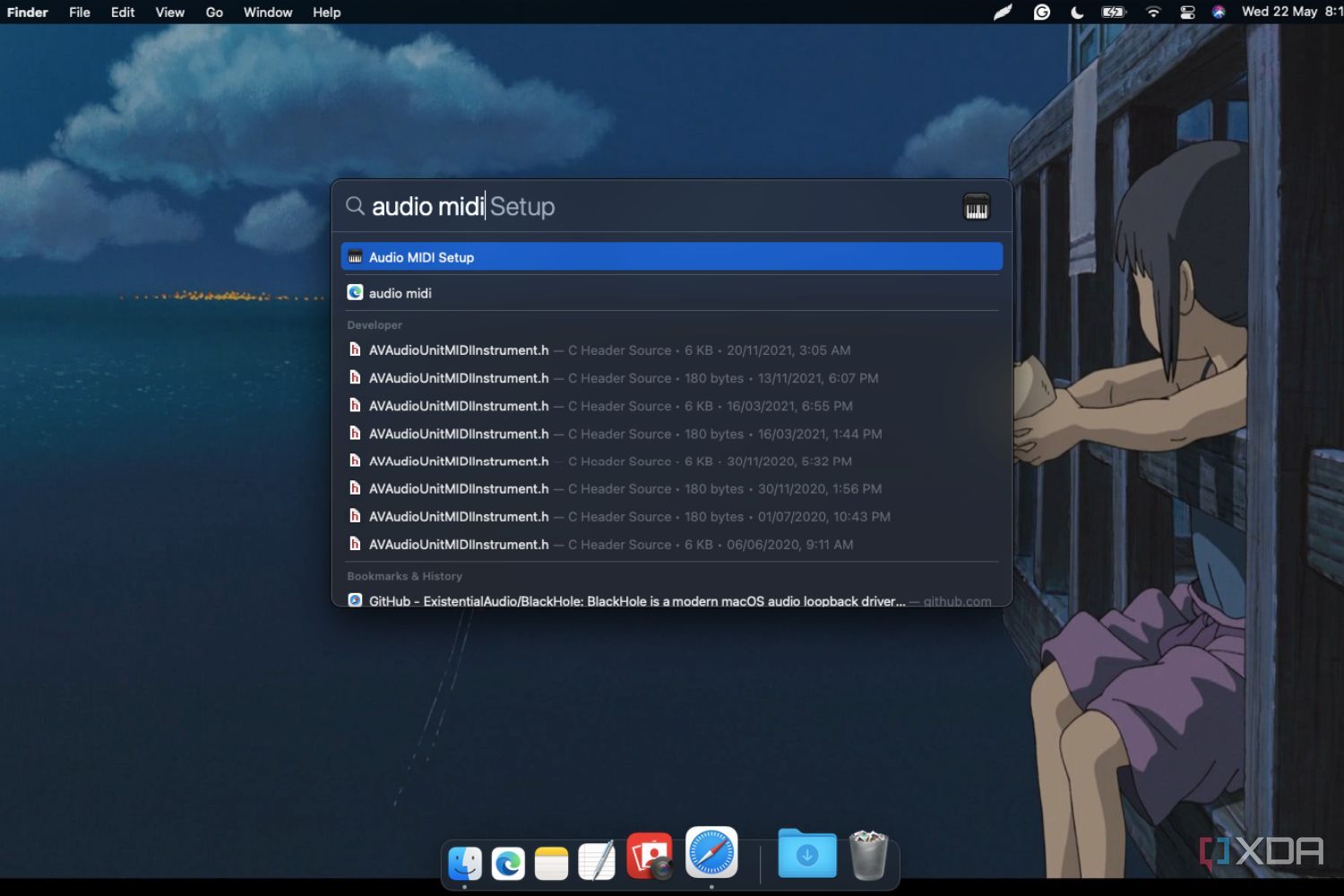Open Finder from the Dock
The width and height of the screenshot is (1344, 896).
(464, 862)
